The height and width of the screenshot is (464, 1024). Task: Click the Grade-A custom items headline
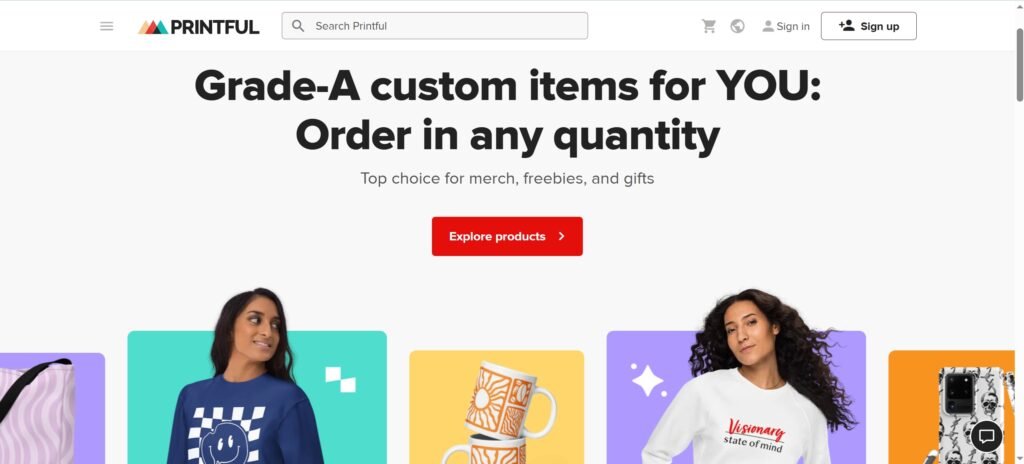[x=507, y=111]
